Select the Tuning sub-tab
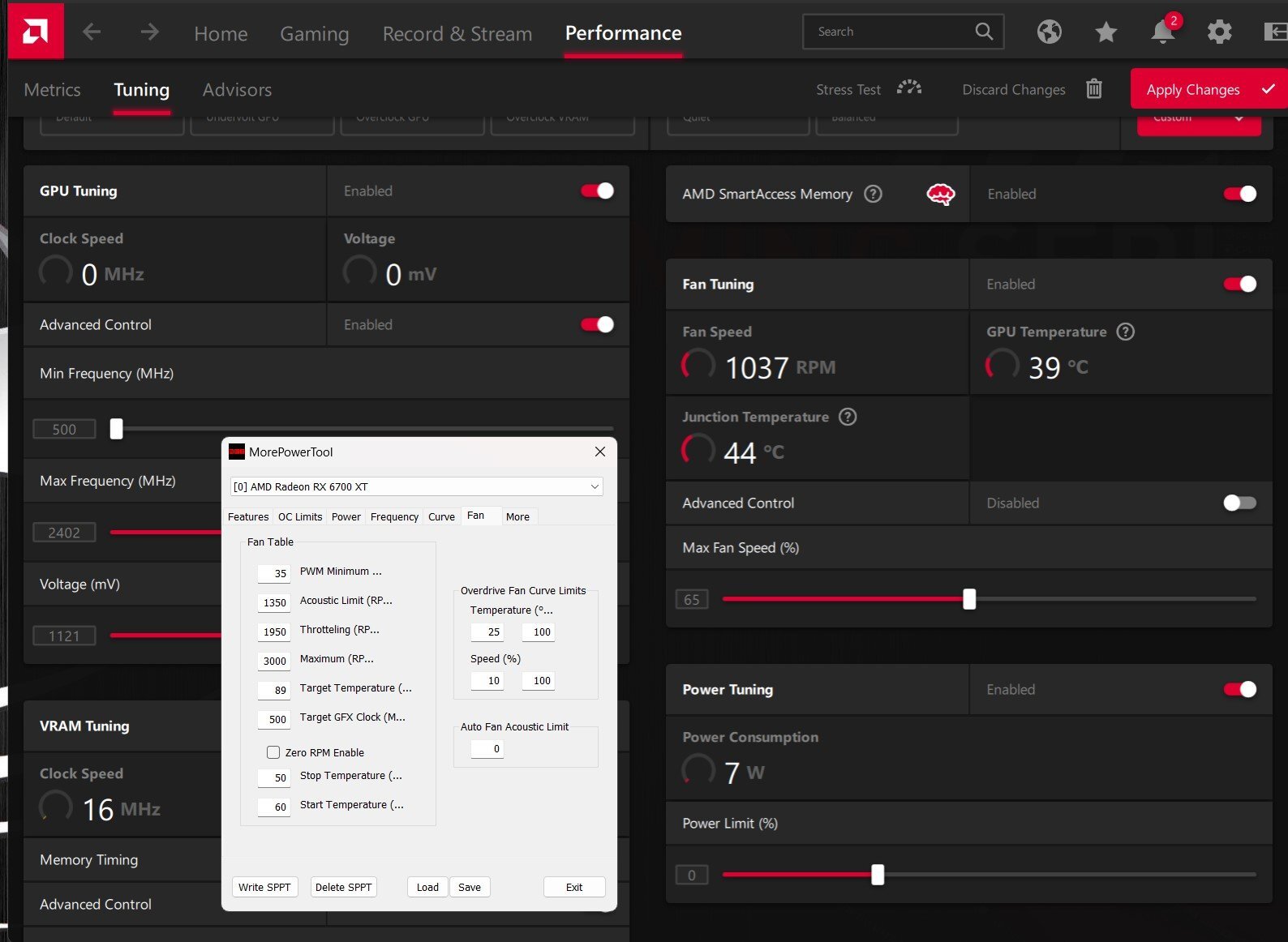 click(141, 90)
